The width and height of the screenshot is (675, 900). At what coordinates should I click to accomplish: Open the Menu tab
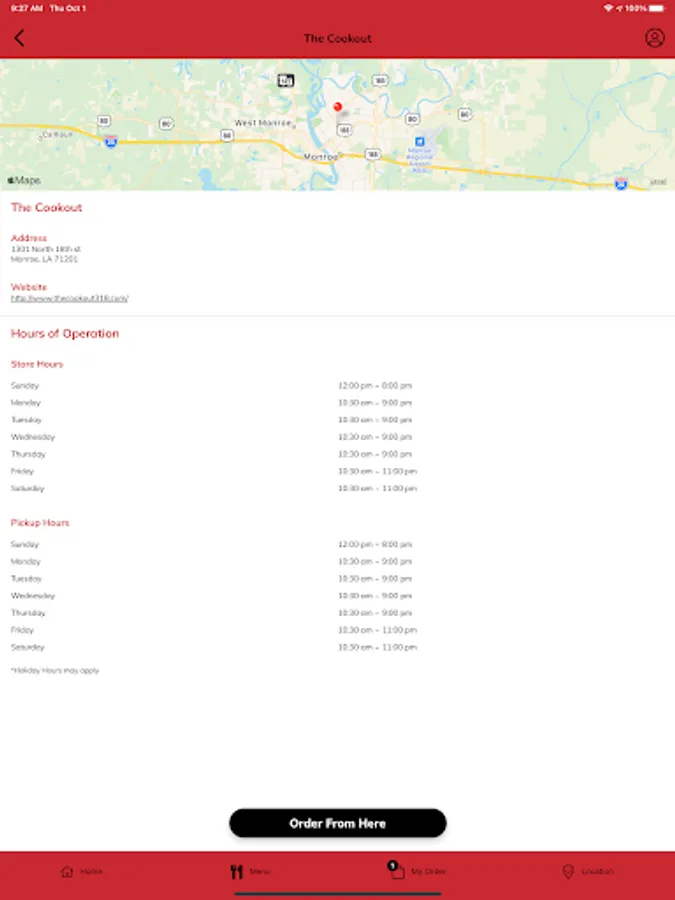coord(250,871)
